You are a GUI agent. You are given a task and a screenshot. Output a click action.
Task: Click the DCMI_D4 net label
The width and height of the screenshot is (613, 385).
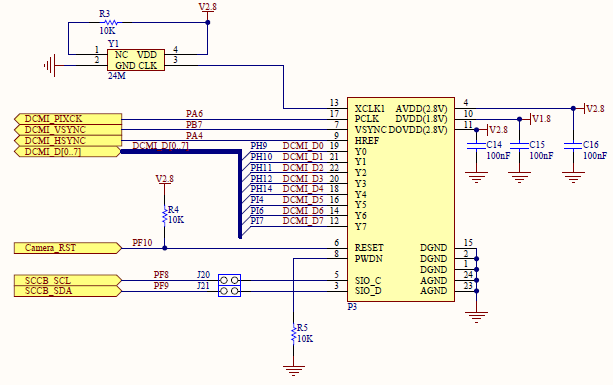(x=303, y=189)
